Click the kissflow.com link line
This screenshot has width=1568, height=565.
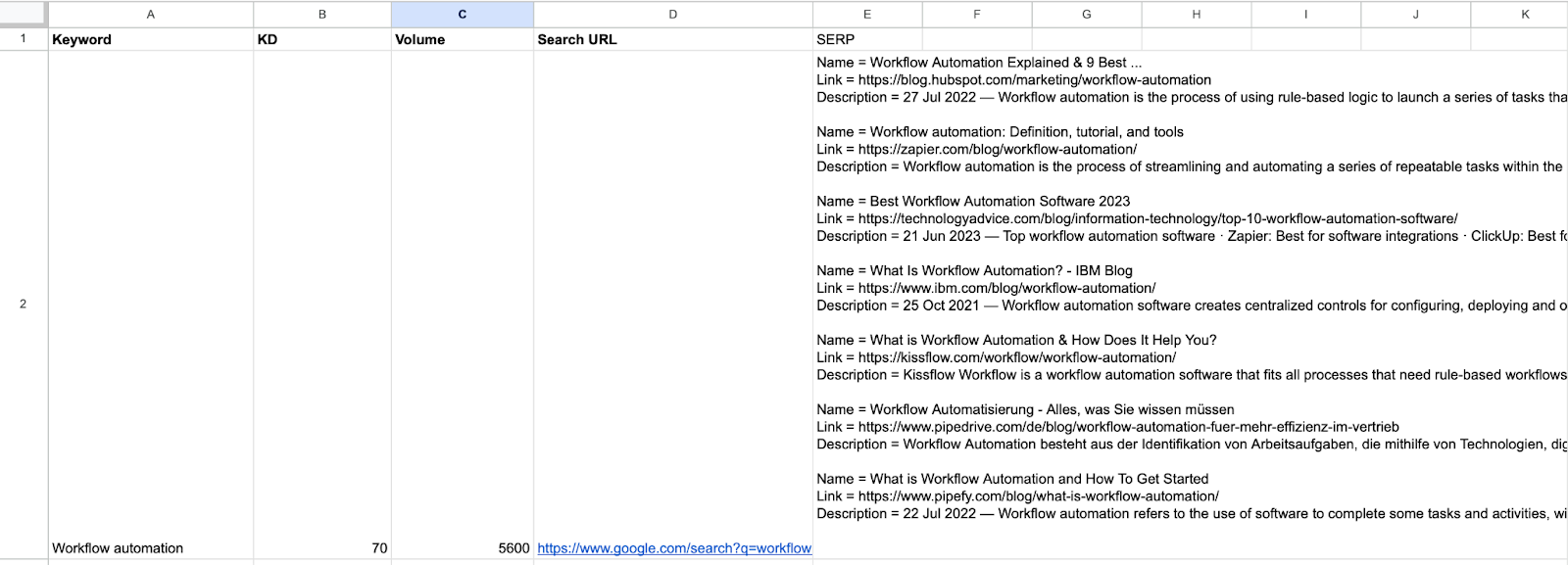tap(996, 358)
